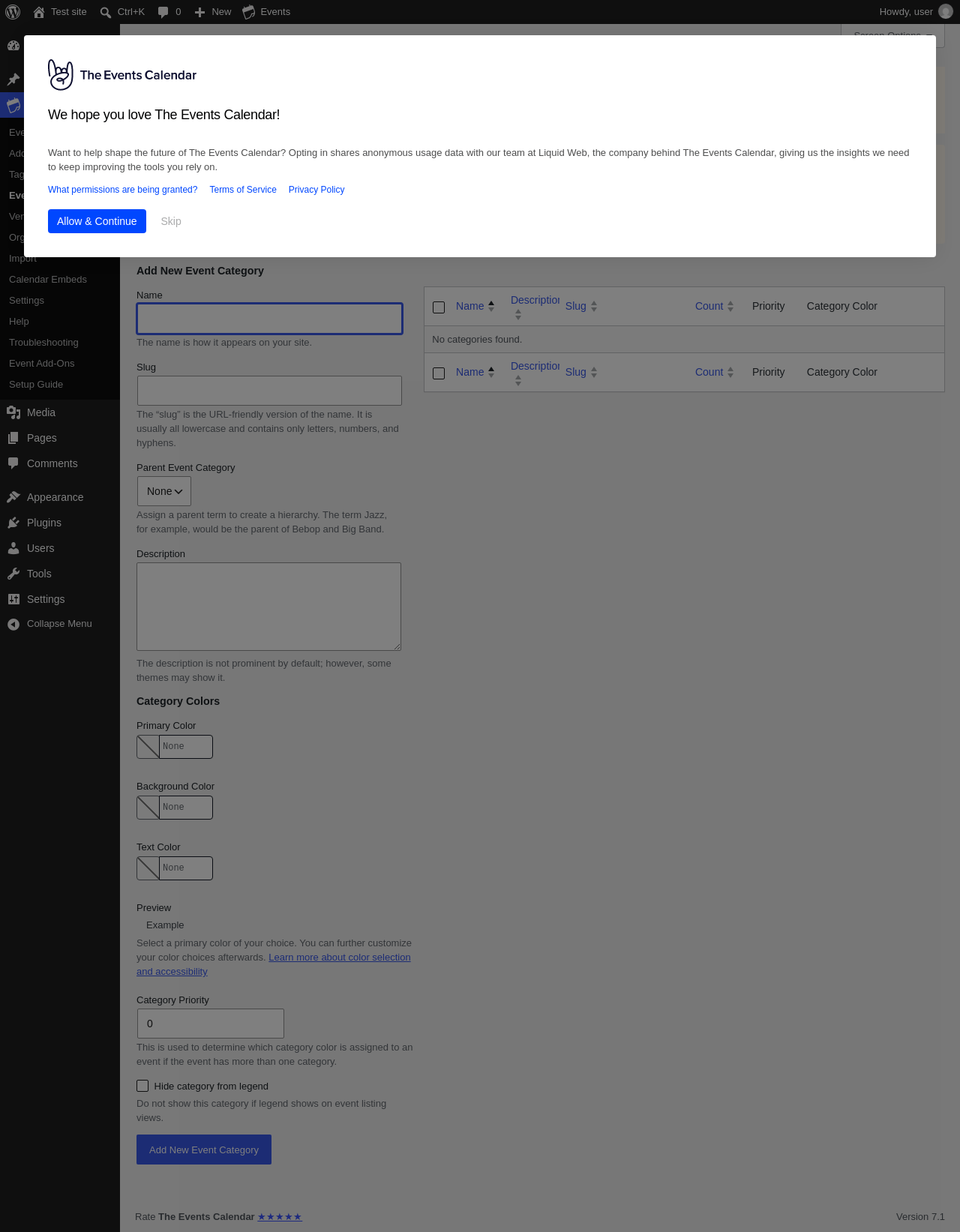Tick the select-all checkbox in table footer
The height and width of the screenshot is (1232, 960).
point(439,373)
